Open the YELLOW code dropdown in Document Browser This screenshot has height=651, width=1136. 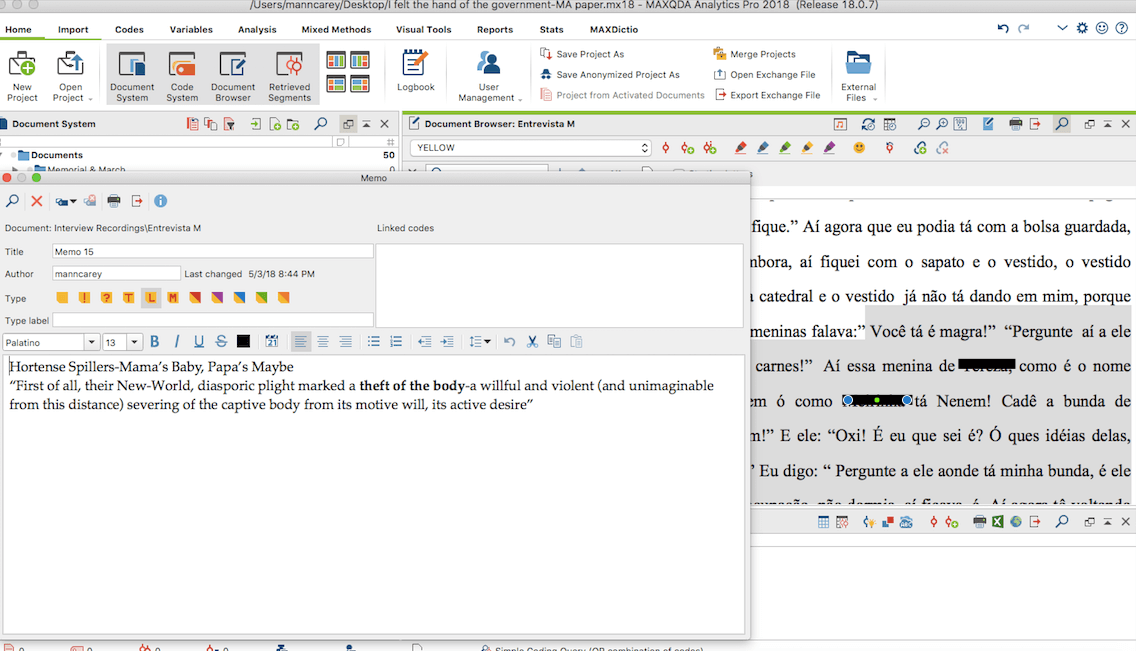530,148
